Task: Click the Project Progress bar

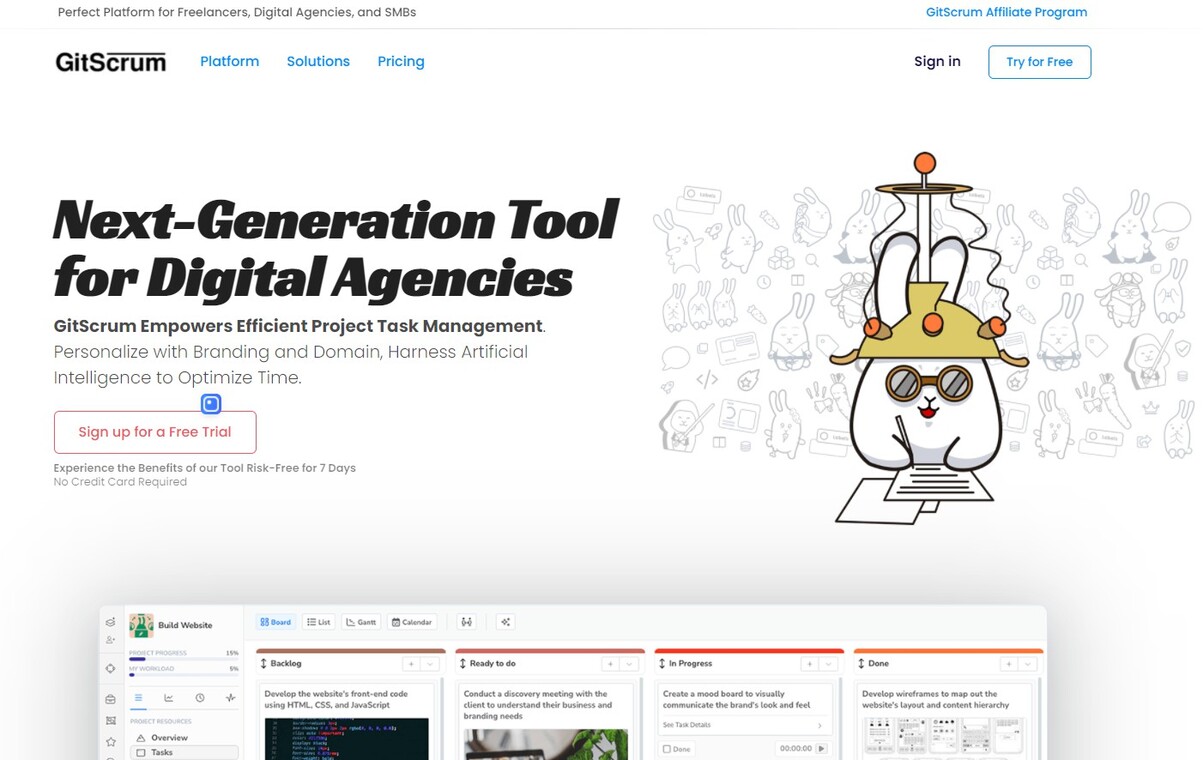Action: (184, 659)
